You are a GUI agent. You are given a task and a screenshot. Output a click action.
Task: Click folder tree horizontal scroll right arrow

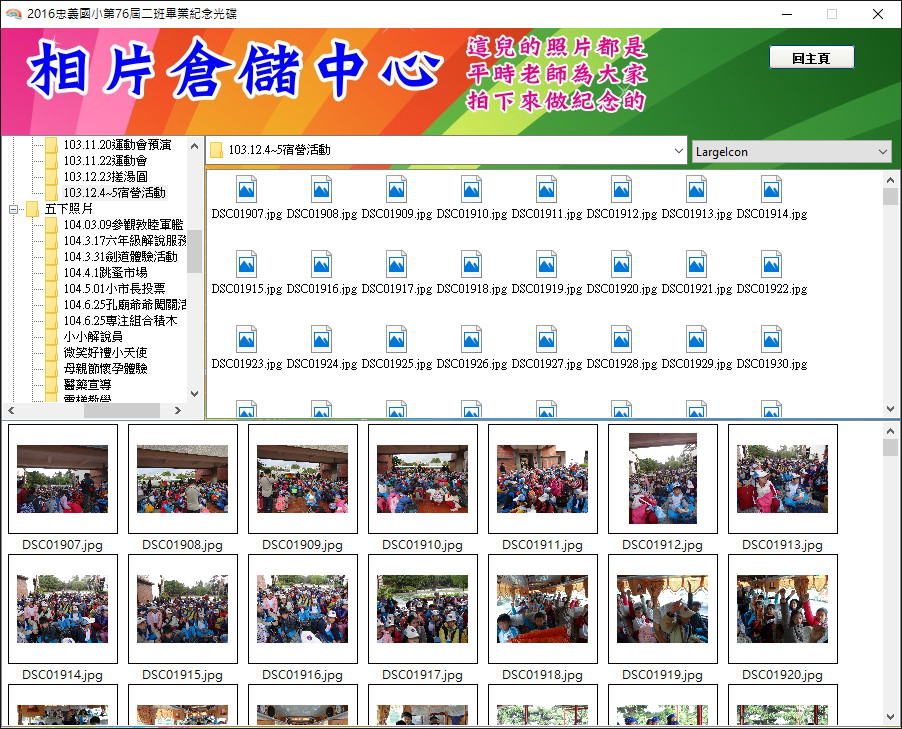[x=178, y=410]
